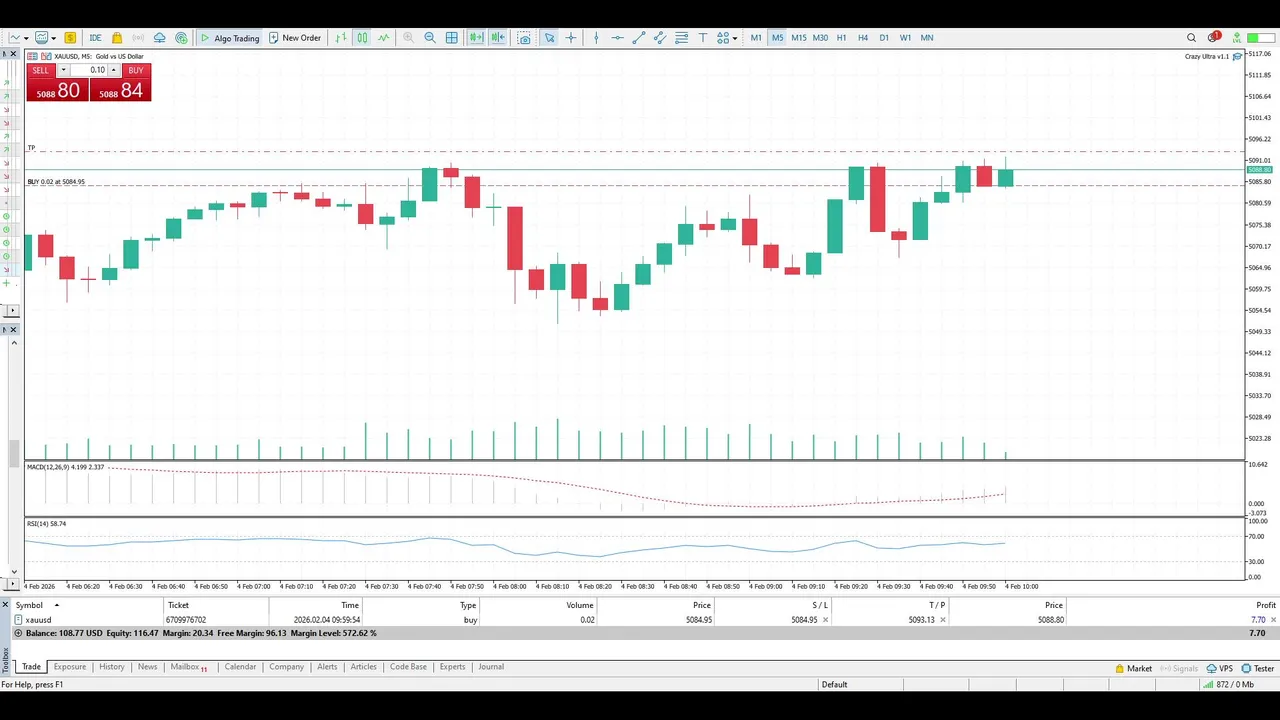
Task: Zoom in on the chart
Action: (408, 38)
